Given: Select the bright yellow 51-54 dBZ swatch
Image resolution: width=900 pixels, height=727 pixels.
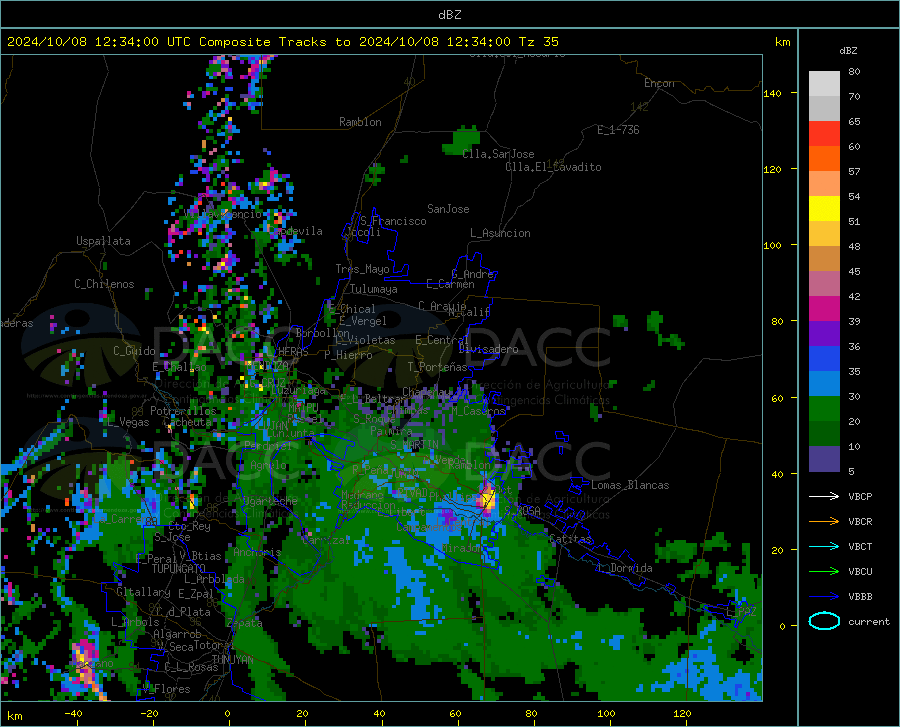Looking at the screenshot, I should click(x=824, y=209).
